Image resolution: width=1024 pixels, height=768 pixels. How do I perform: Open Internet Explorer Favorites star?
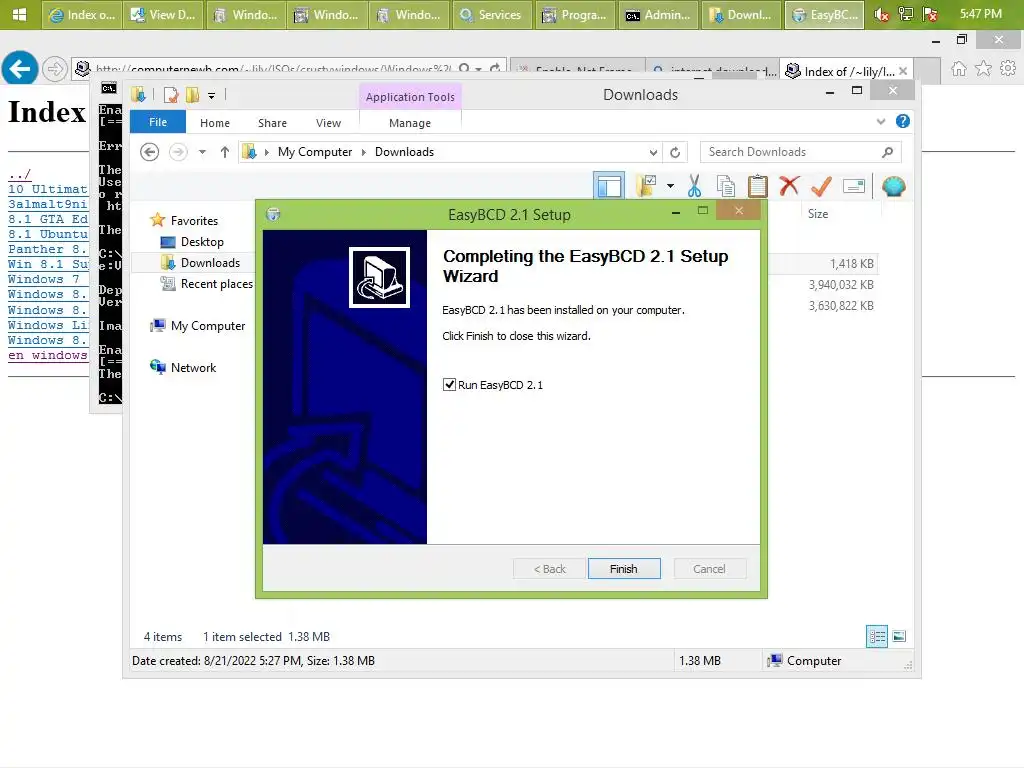984,69
